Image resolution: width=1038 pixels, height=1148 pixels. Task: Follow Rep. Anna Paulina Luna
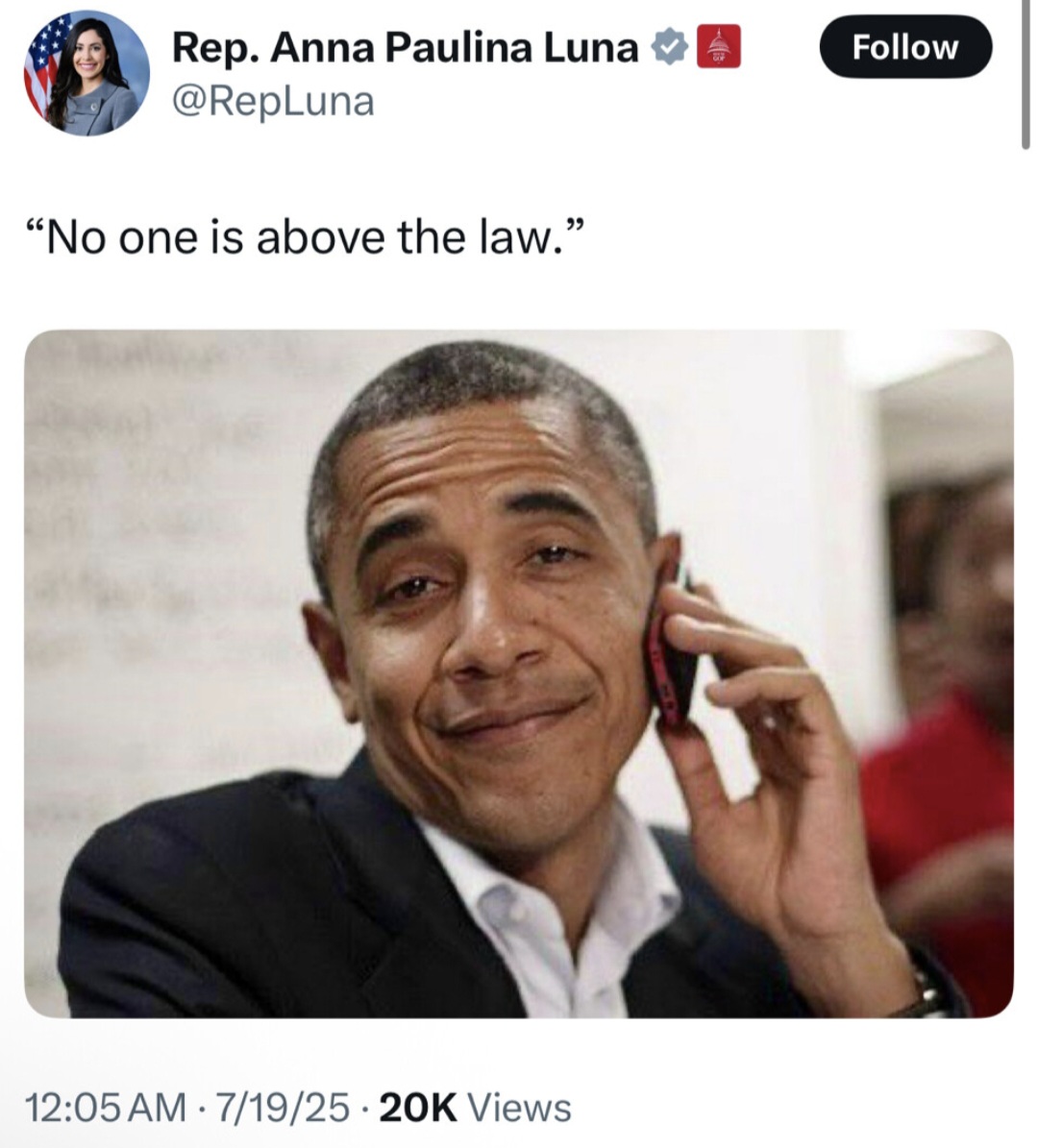(905, 47)
